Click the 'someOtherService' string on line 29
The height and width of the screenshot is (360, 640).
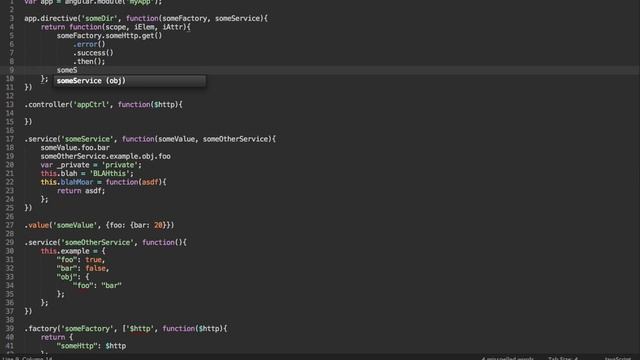pos(97,242)
